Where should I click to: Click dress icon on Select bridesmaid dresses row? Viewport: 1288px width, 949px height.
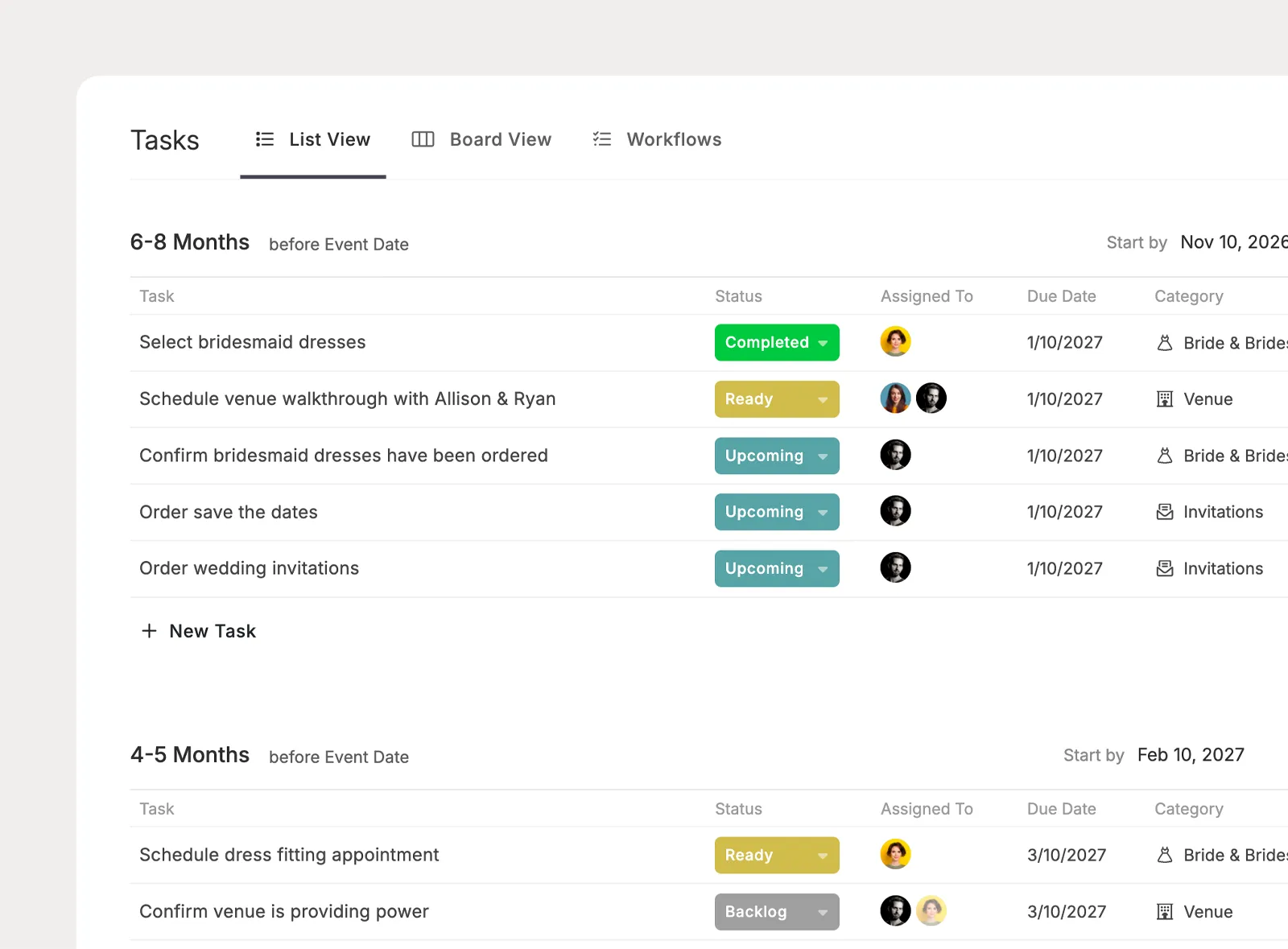point(1165,343)
